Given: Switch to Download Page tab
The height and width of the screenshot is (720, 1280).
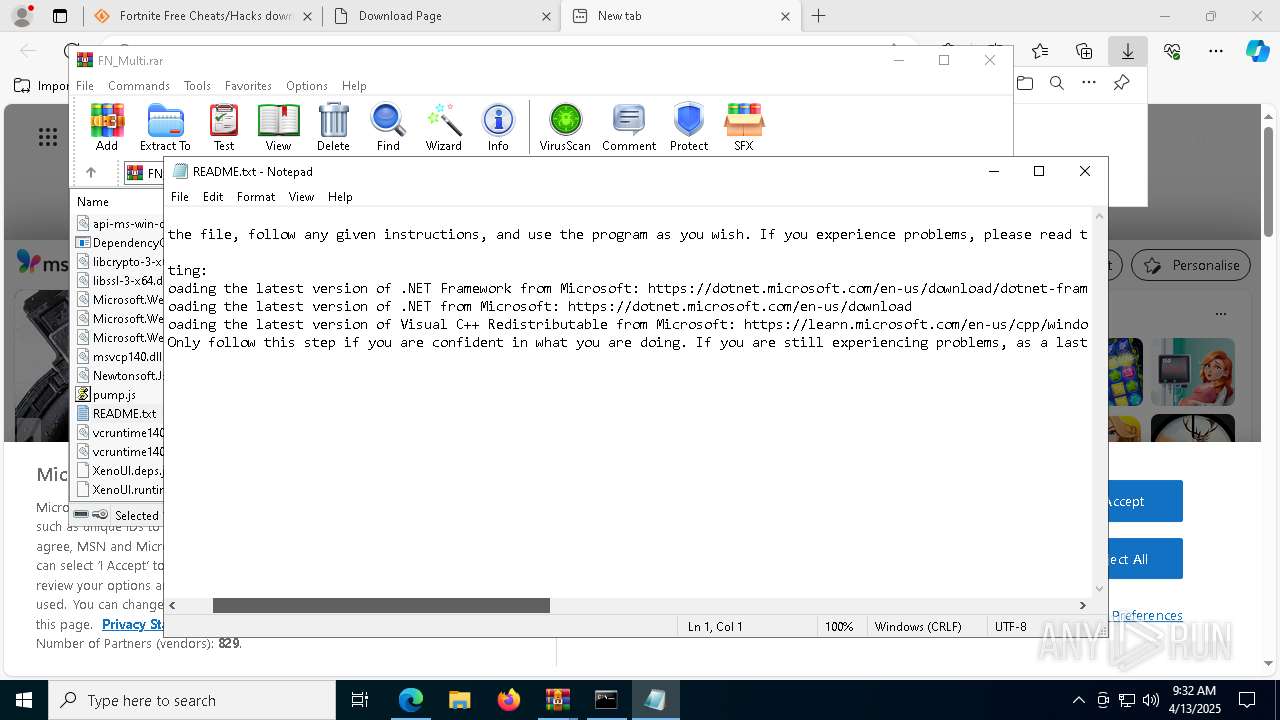Looking at the screenshot, I should point(440,16).
